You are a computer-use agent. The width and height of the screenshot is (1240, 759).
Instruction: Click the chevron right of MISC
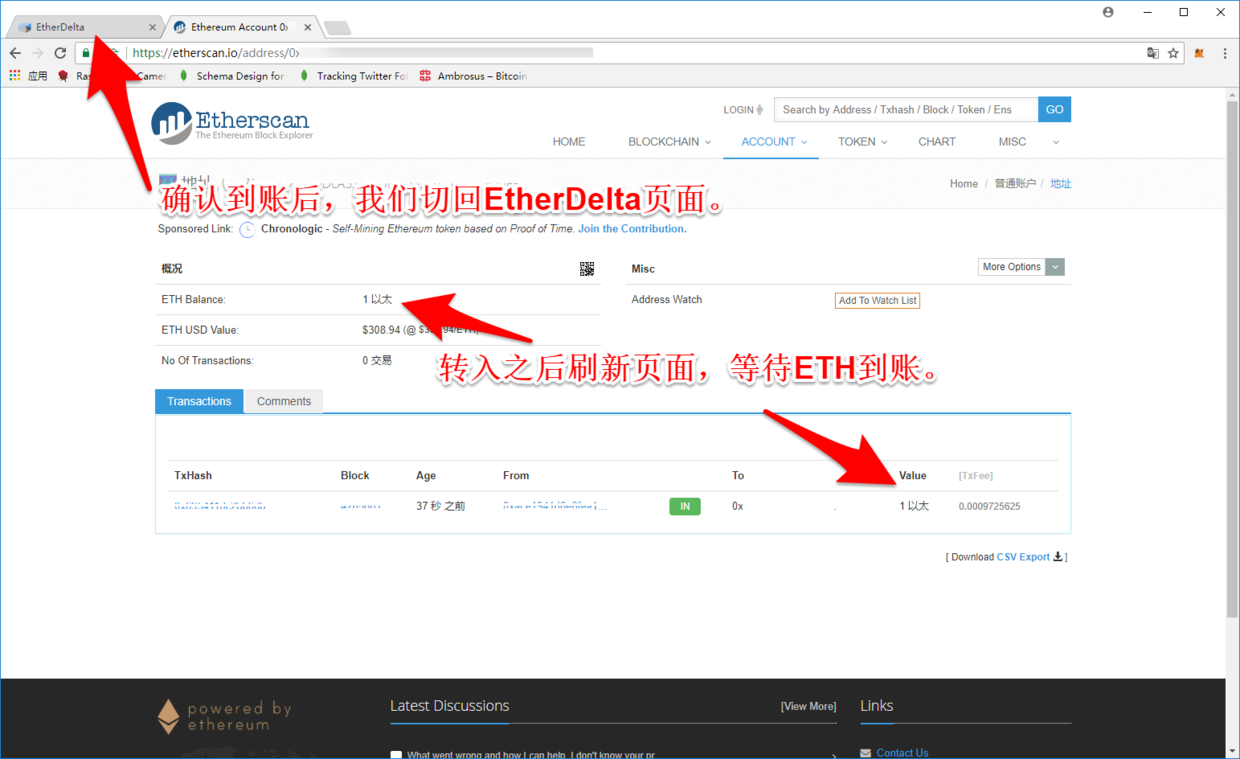[1056, 142]
